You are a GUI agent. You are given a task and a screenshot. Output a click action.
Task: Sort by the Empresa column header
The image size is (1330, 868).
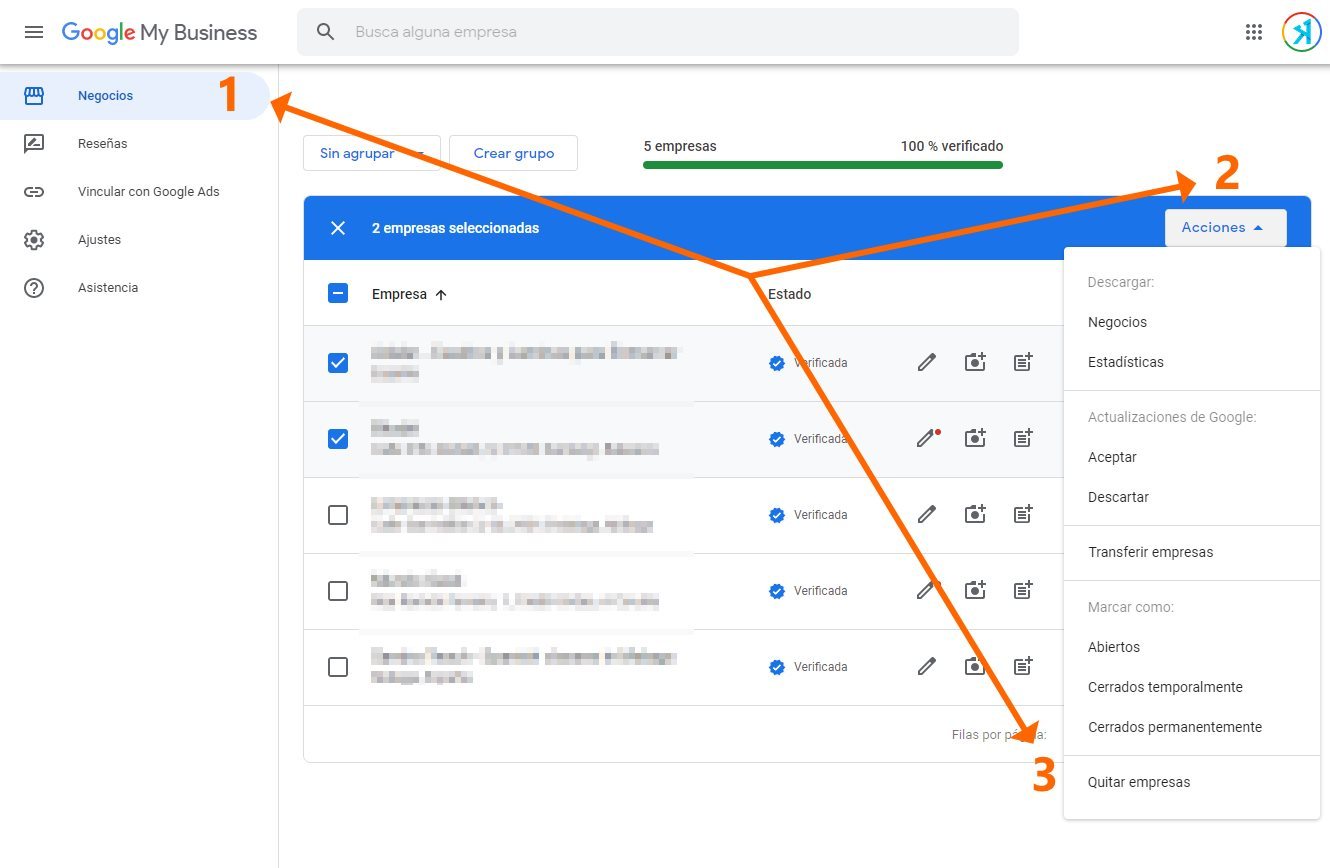(408, 295)
